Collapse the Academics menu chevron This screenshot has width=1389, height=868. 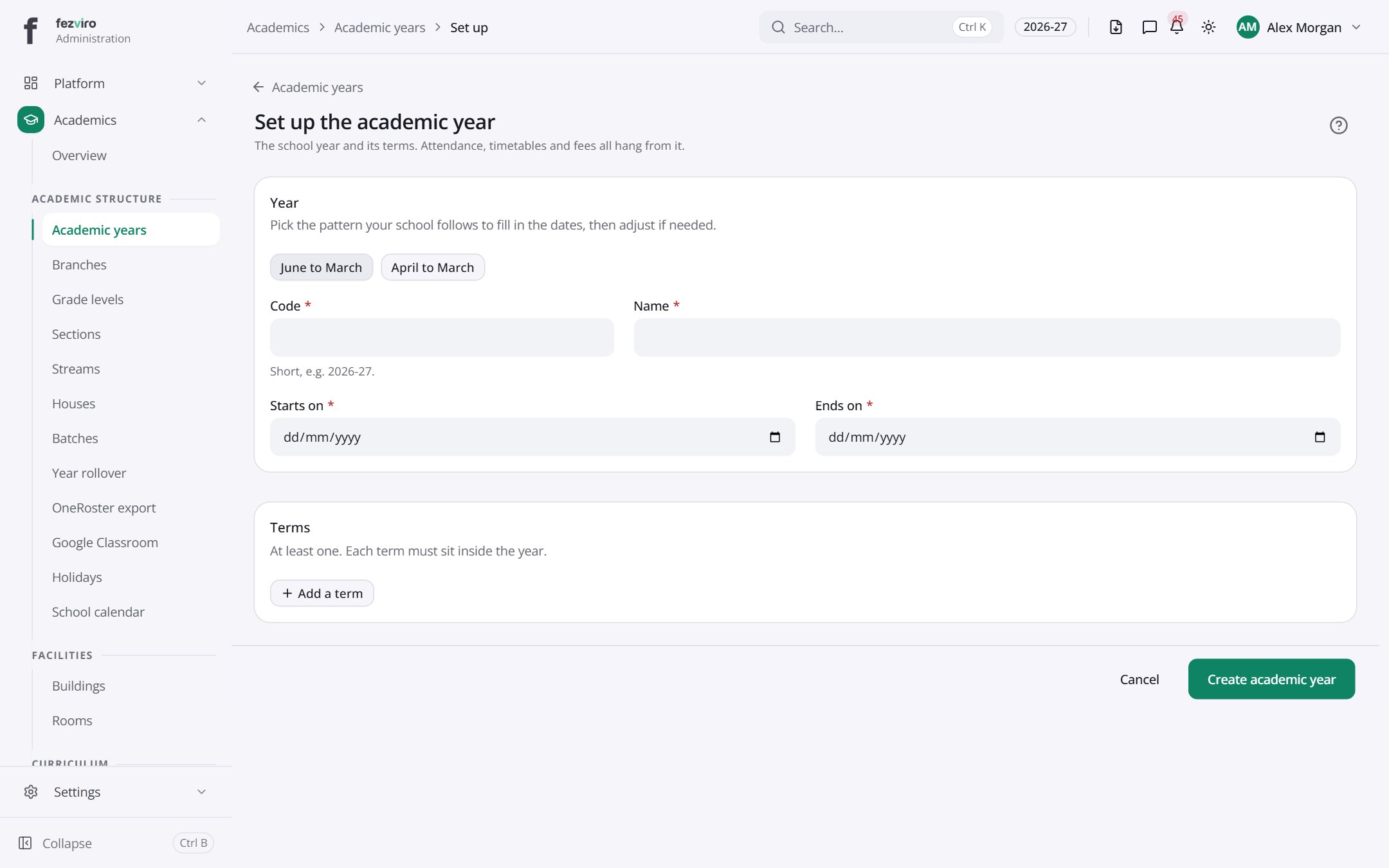[201, 120]
